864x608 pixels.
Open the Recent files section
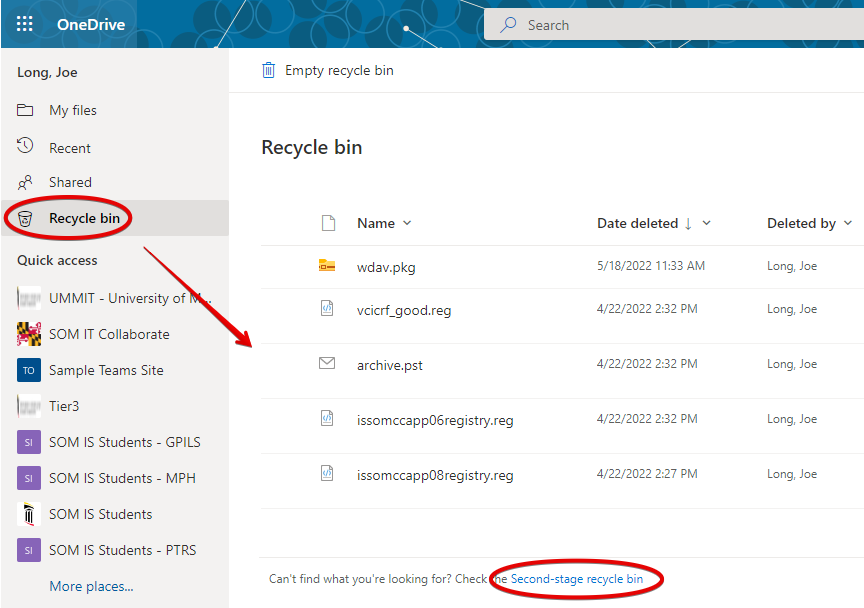pos(70,148)
